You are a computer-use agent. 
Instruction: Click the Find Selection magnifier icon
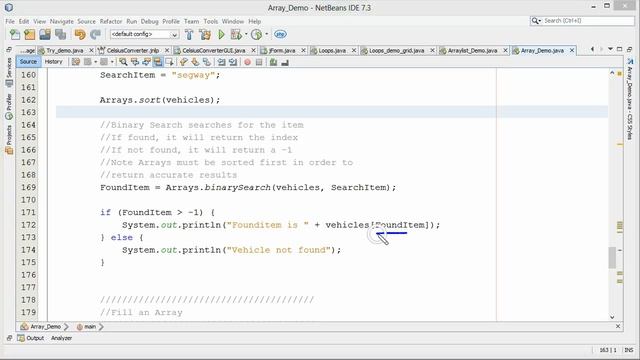pos(123,62)
